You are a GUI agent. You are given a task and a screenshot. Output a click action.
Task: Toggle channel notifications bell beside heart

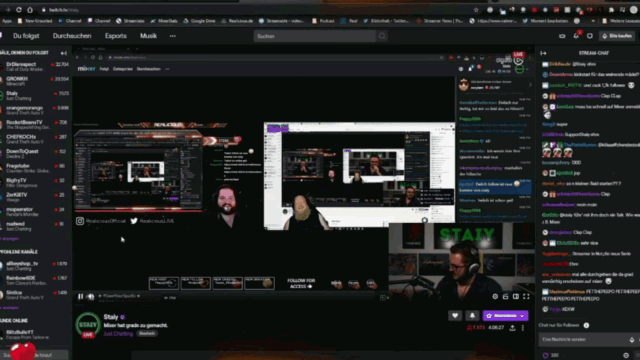472,316
